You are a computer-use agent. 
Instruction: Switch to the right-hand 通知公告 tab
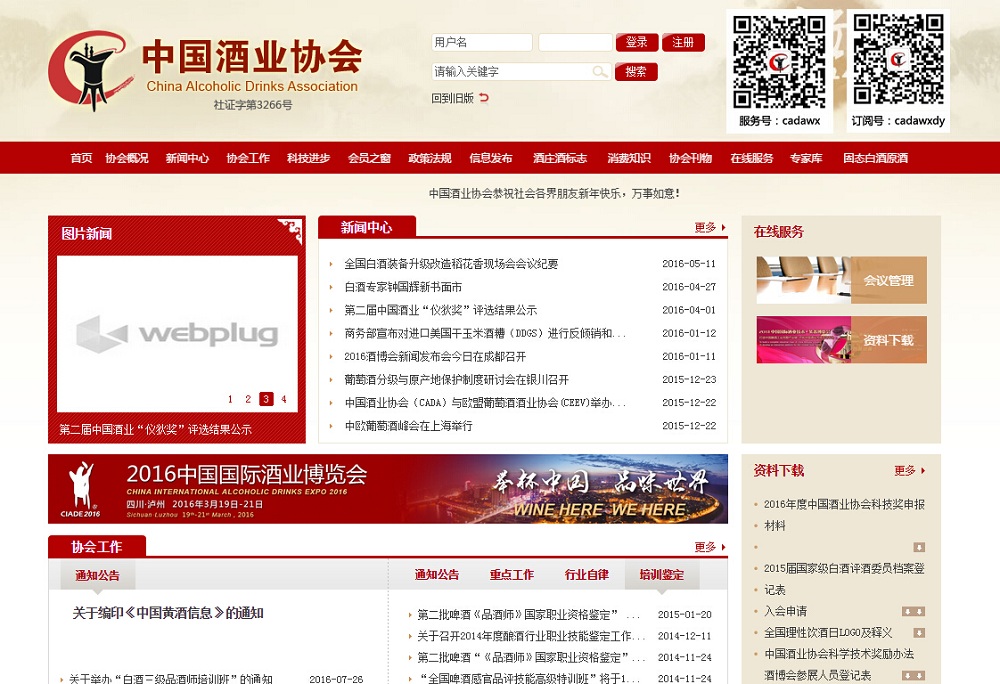coord(437,575)
